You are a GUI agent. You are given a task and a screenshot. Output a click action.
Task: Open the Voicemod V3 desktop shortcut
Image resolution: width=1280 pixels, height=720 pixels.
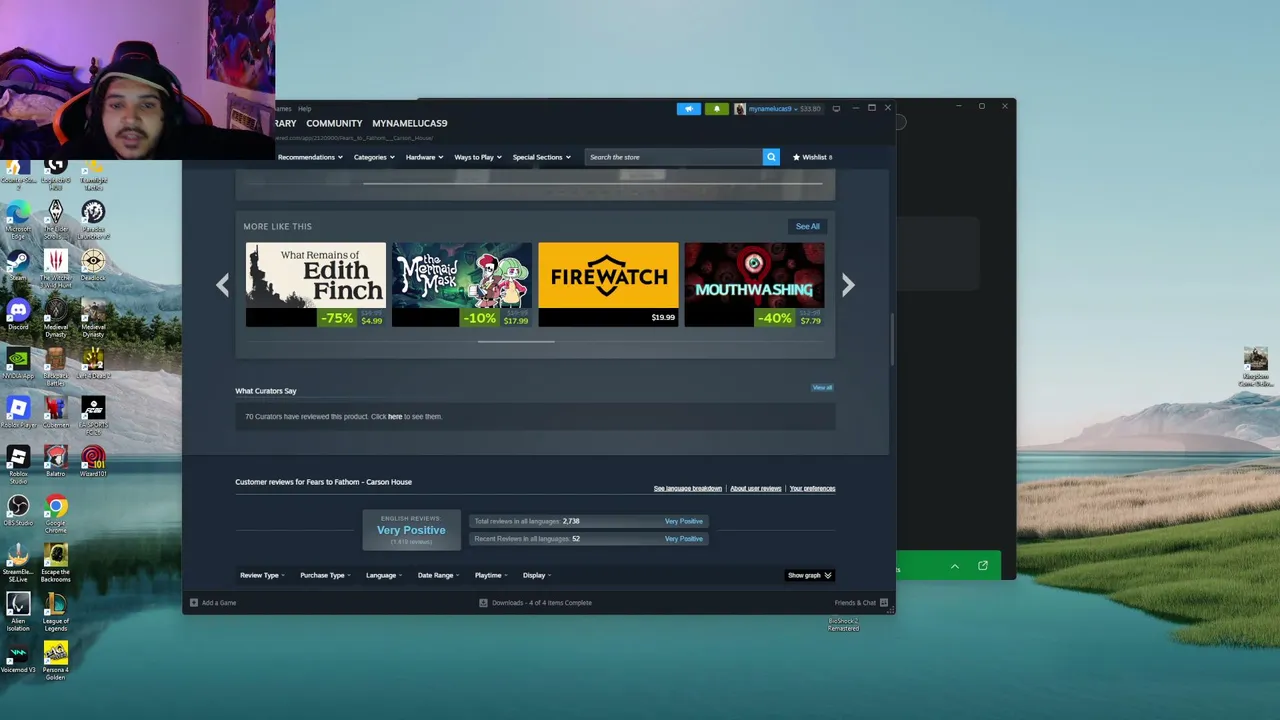click(x=18, y=657)
